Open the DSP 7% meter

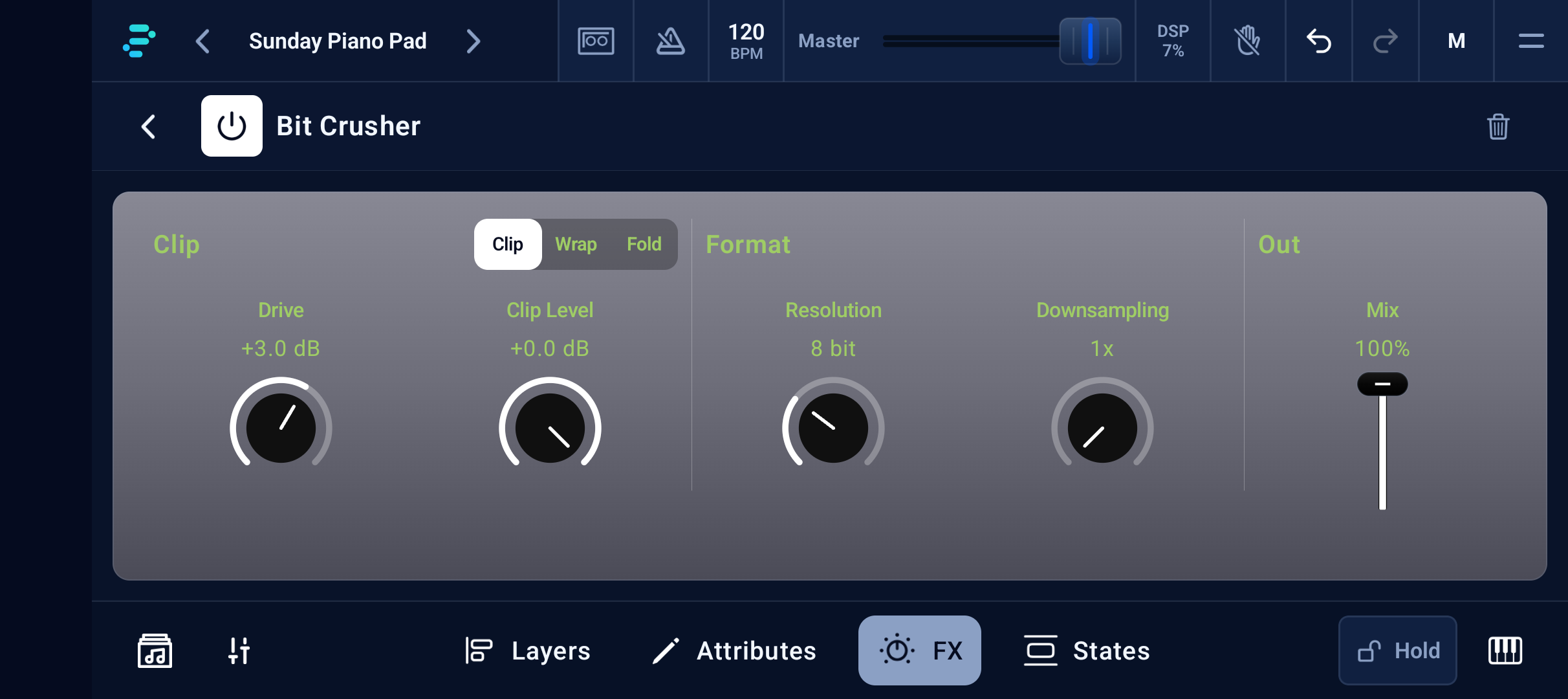[x=1173, y=41]
